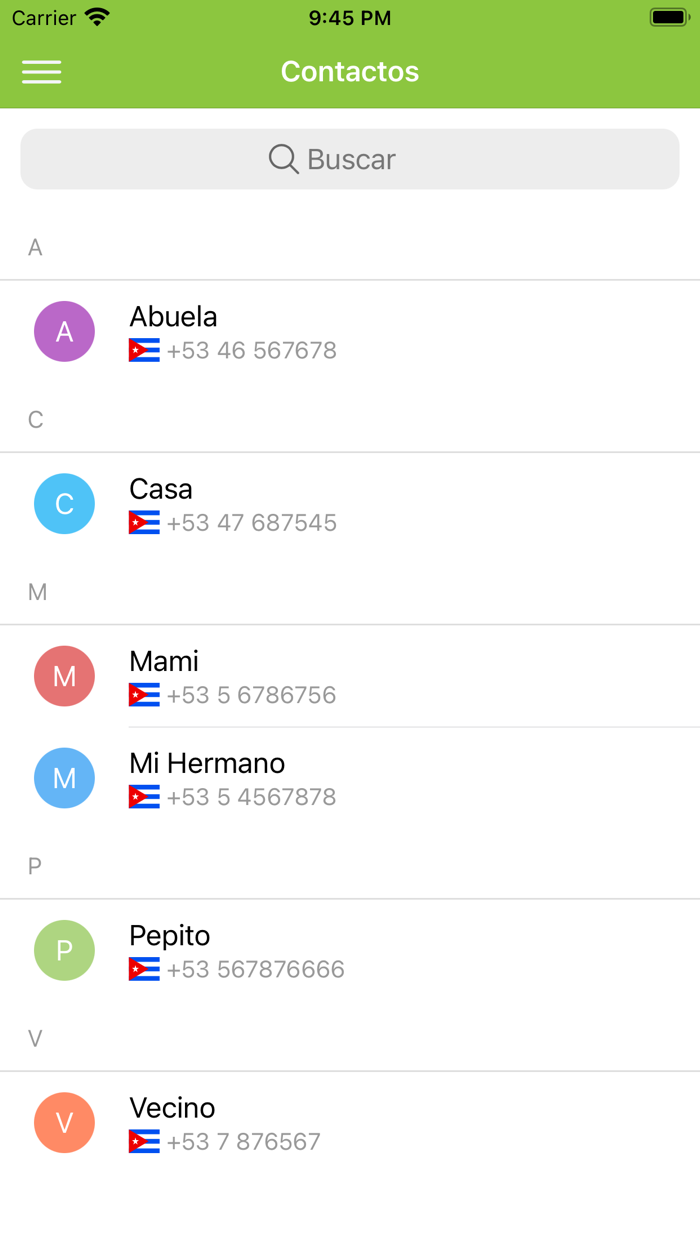Tap Casa's phone number +53 47 687545
This screenshot has width=700, height=1244.
[x=252, y=522]
